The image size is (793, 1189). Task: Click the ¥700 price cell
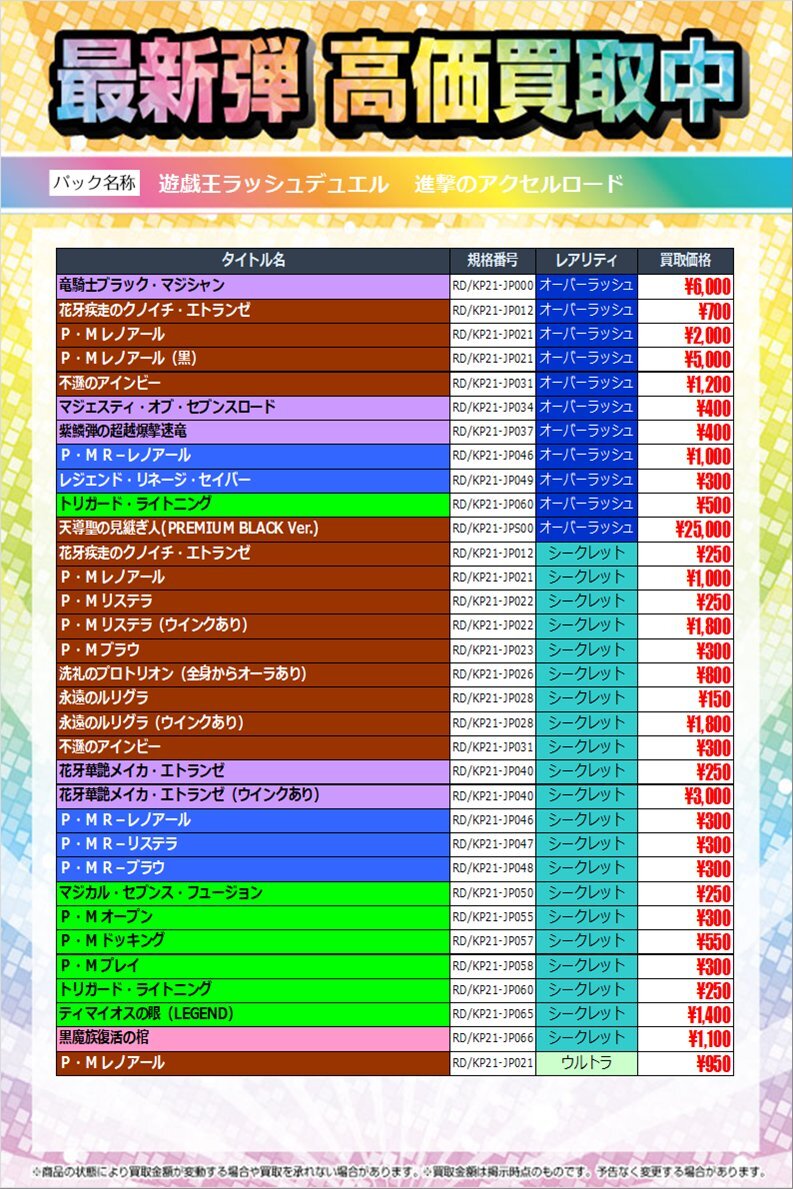point(685,310)
